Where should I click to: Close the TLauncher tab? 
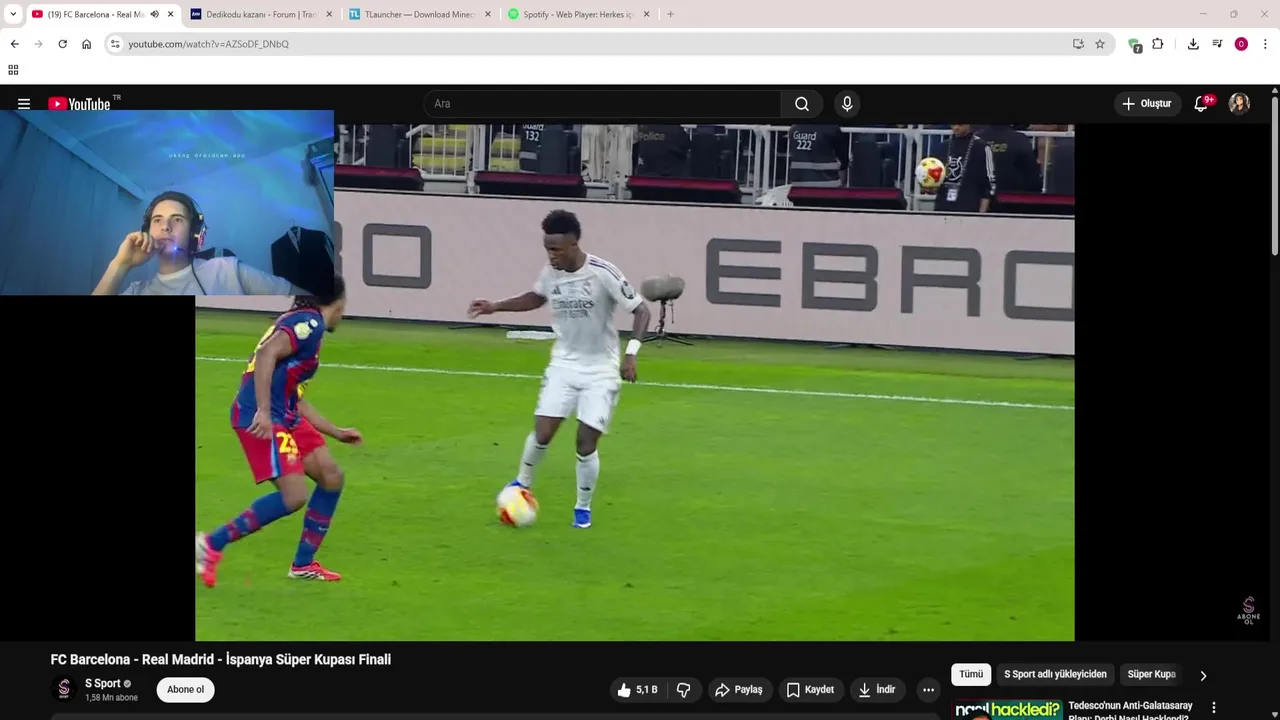point(488,14)
